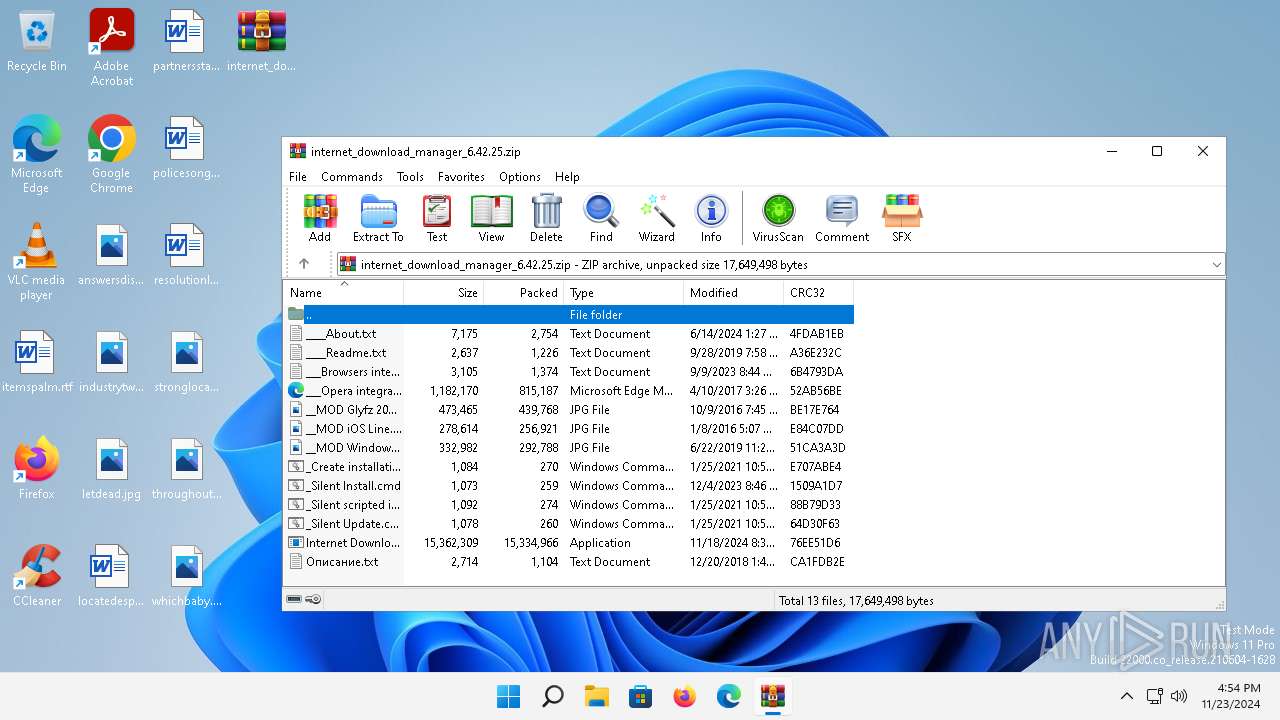Switch to WinRAR on the taskbar
This screenshot has width=1280, height=720.
tap(772, 696)
